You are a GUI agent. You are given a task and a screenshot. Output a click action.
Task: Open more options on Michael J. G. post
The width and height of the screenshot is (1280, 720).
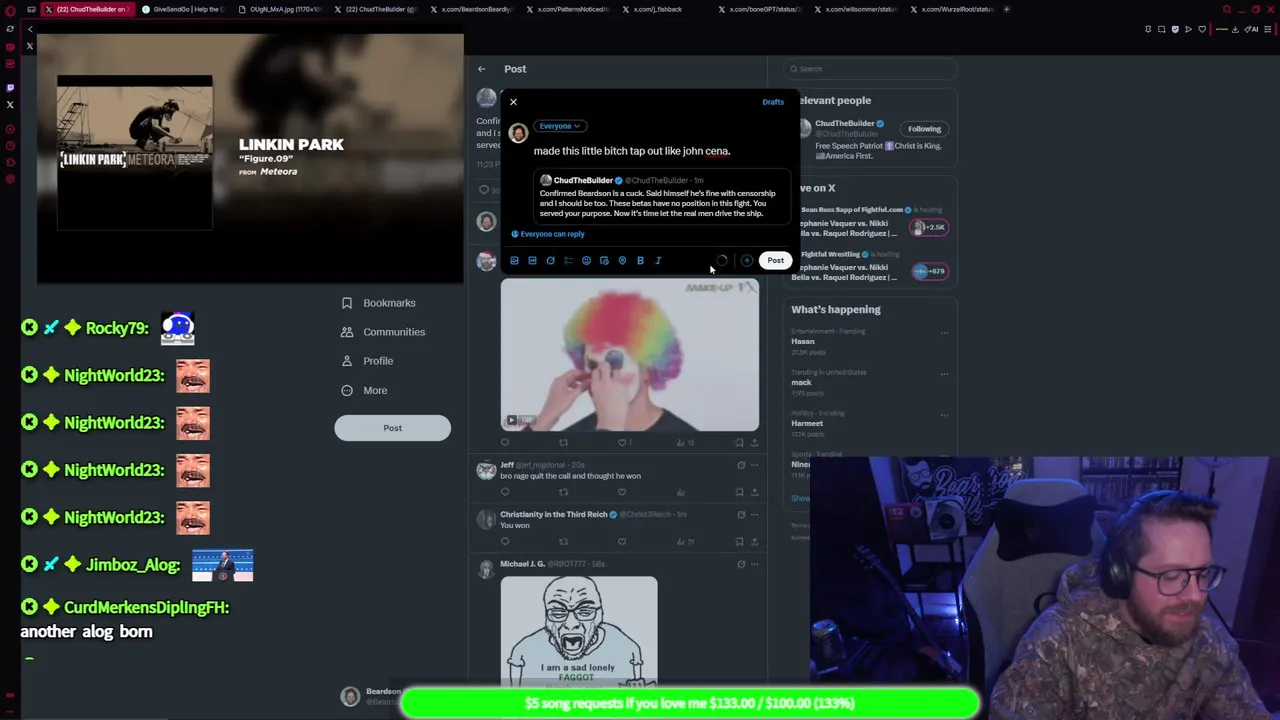755,564
